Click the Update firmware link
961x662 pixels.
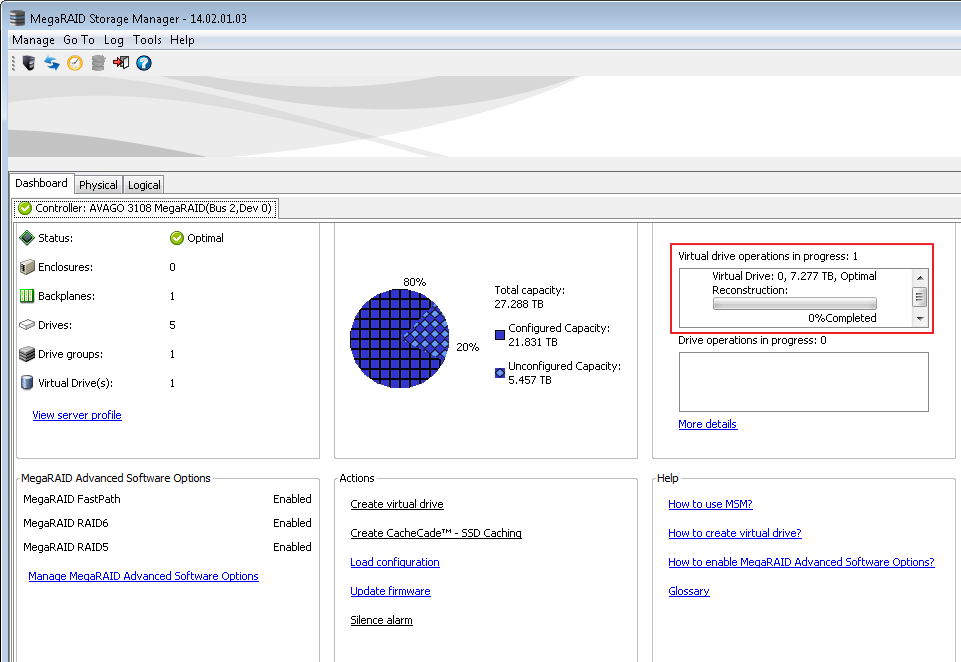pos(390,591)
